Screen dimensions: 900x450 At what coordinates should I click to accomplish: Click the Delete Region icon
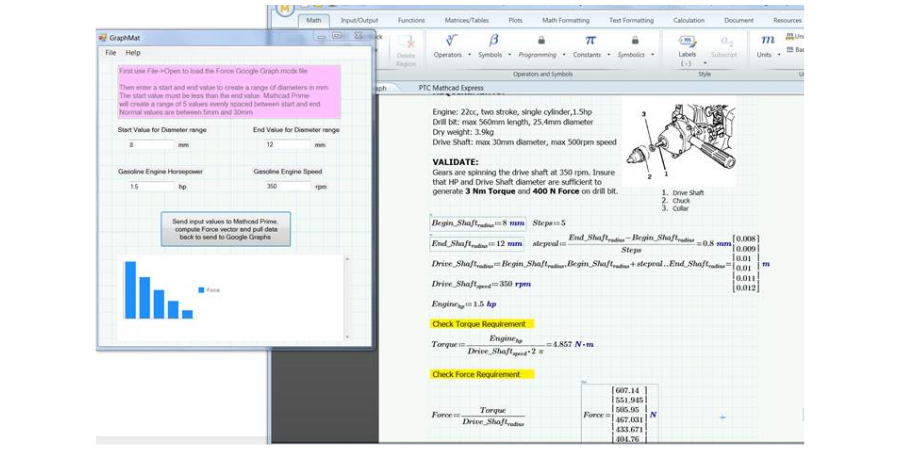point(407,42)
